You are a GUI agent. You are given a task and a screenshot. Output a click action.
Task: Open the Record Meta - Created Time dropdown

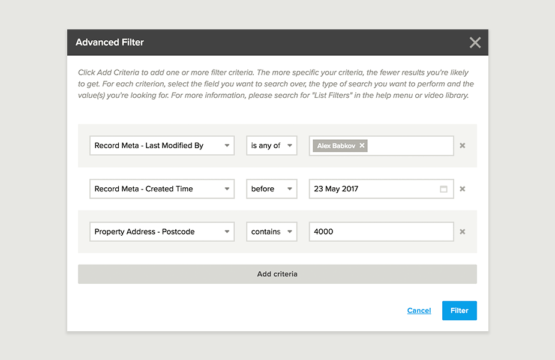click(162, 189)
